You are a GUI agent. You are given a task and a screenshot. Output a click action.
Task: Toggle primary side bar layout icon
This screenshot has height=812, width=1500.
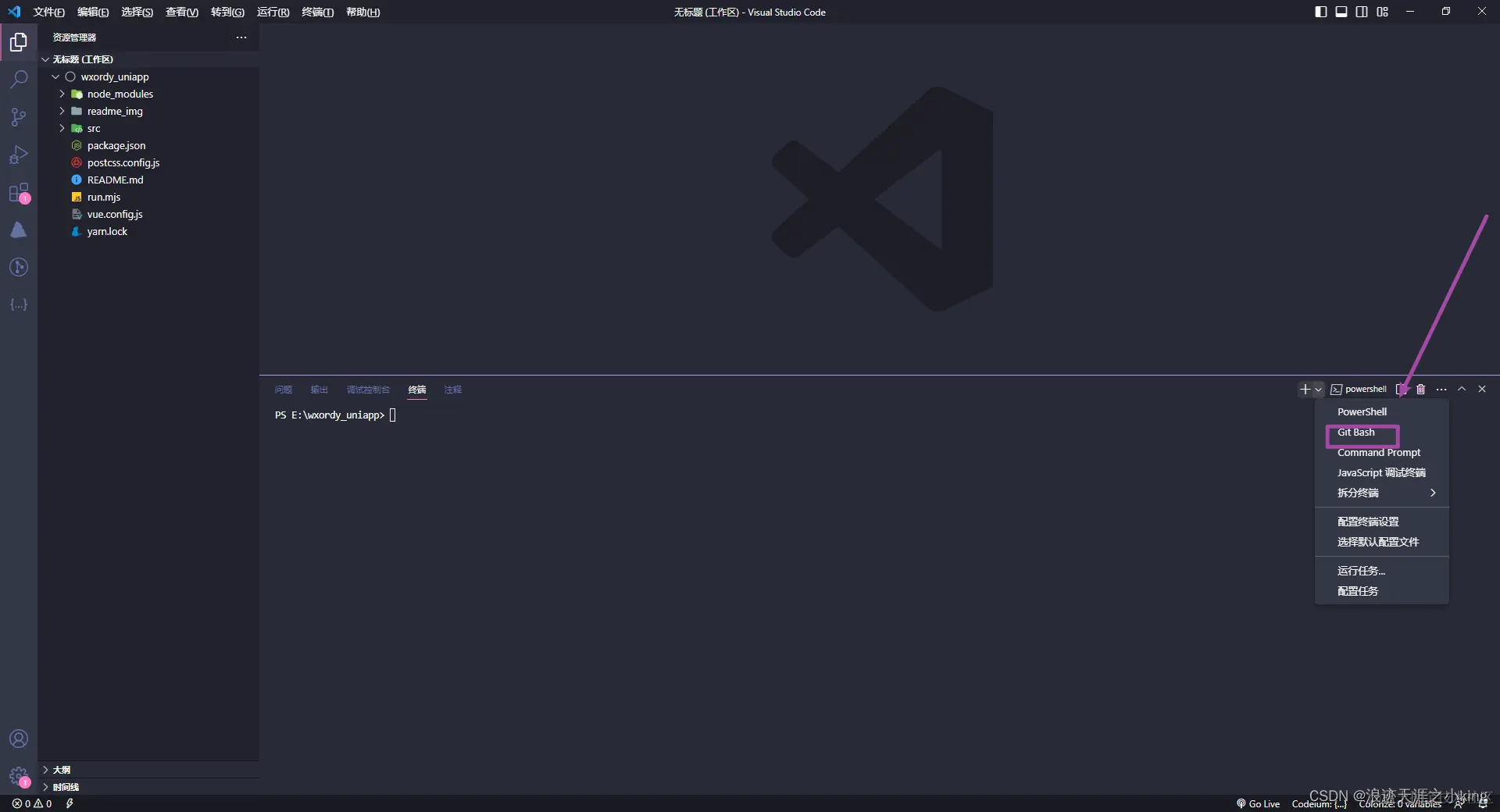pyautogui.click(x=1321, y=12)
